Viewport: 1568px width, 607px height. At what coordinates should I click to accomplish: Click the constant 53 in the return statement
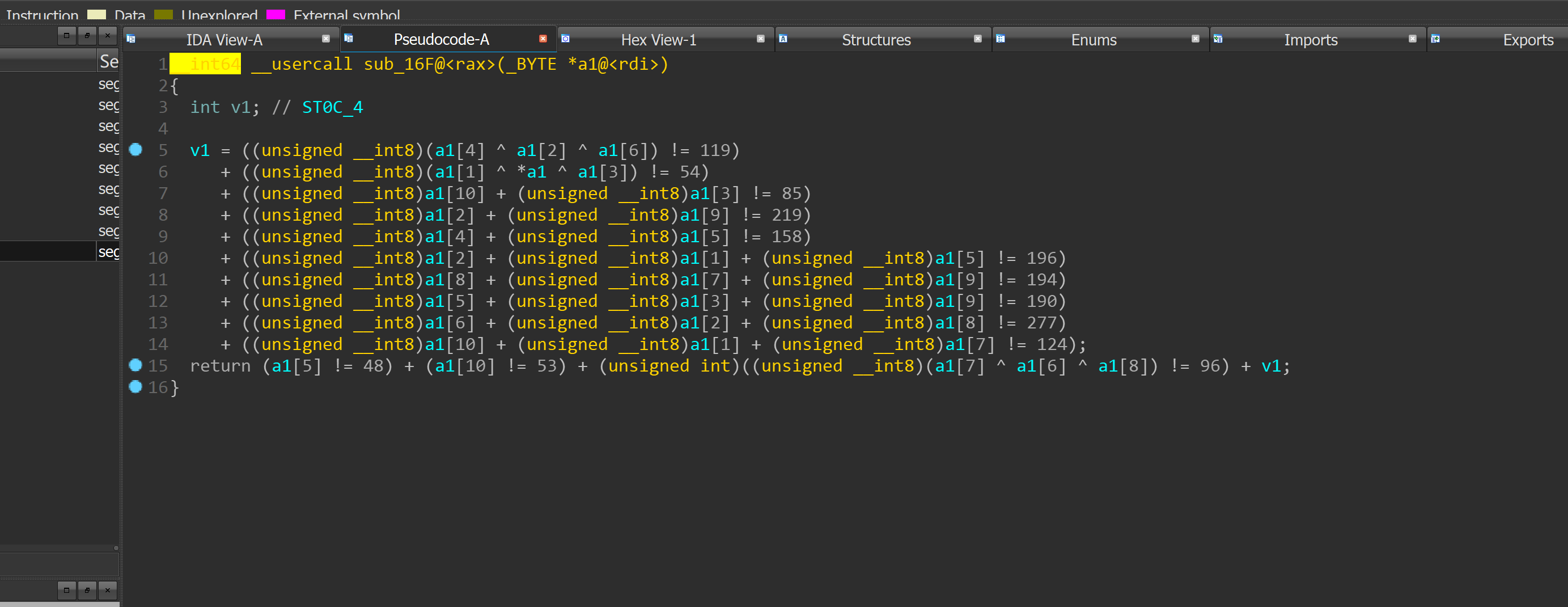(546, 366)
